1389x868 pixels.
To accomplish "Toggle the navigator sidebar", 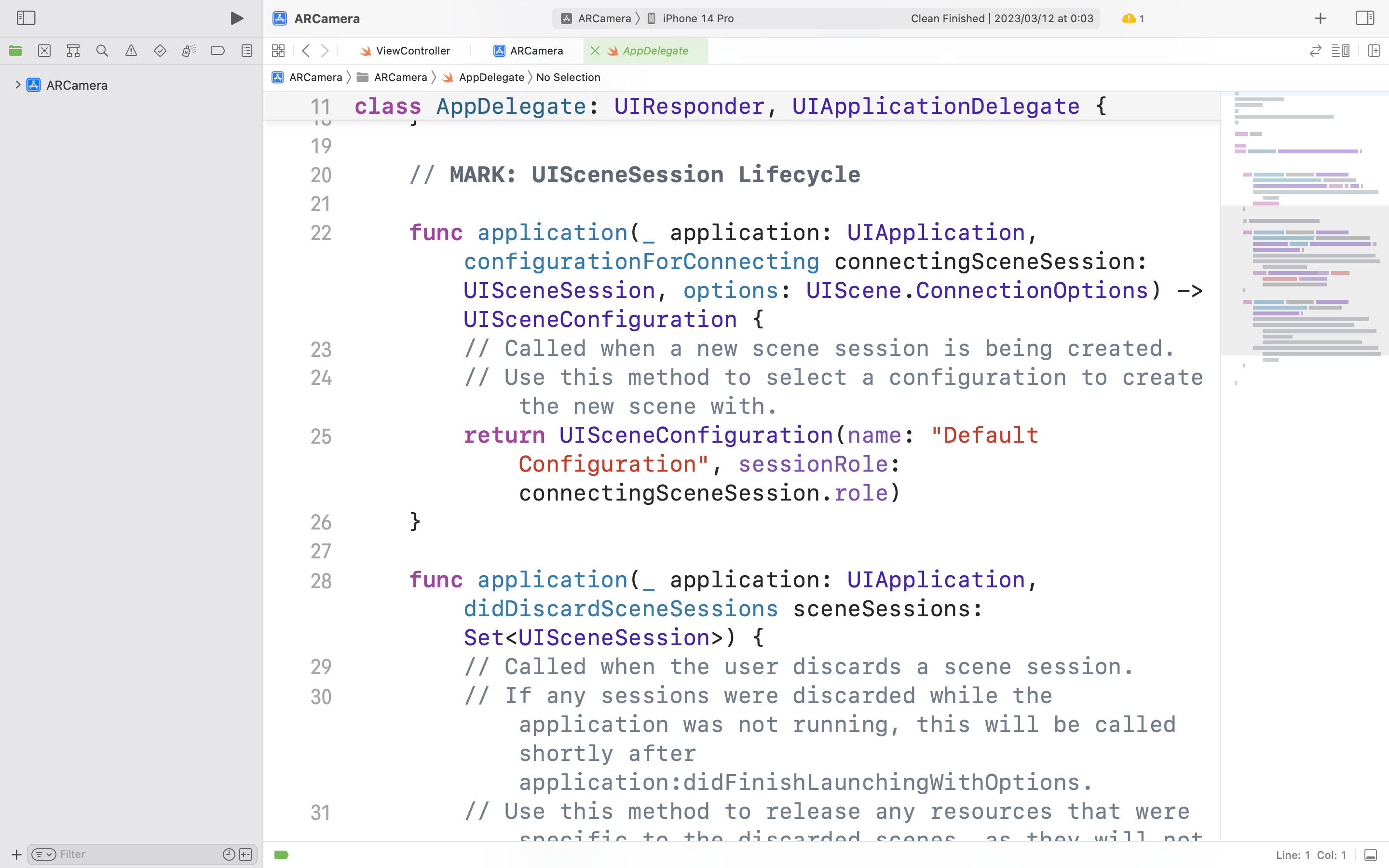I will point(26,18).
